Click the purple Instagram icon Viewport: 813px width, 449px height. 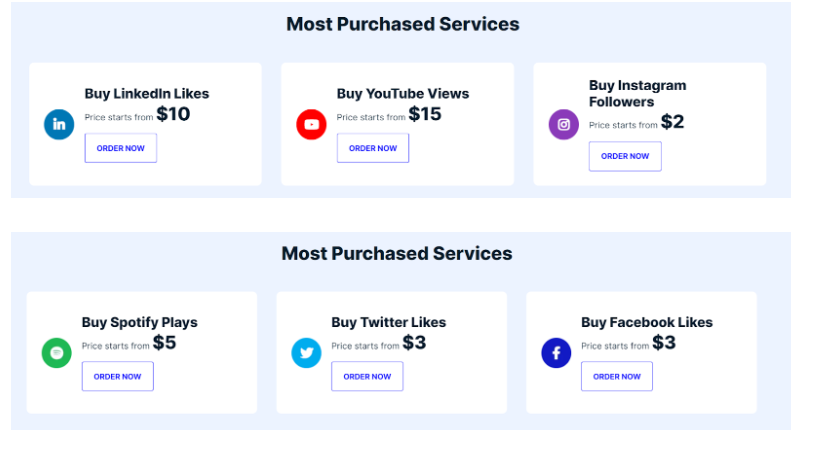[x=564, y=124]
